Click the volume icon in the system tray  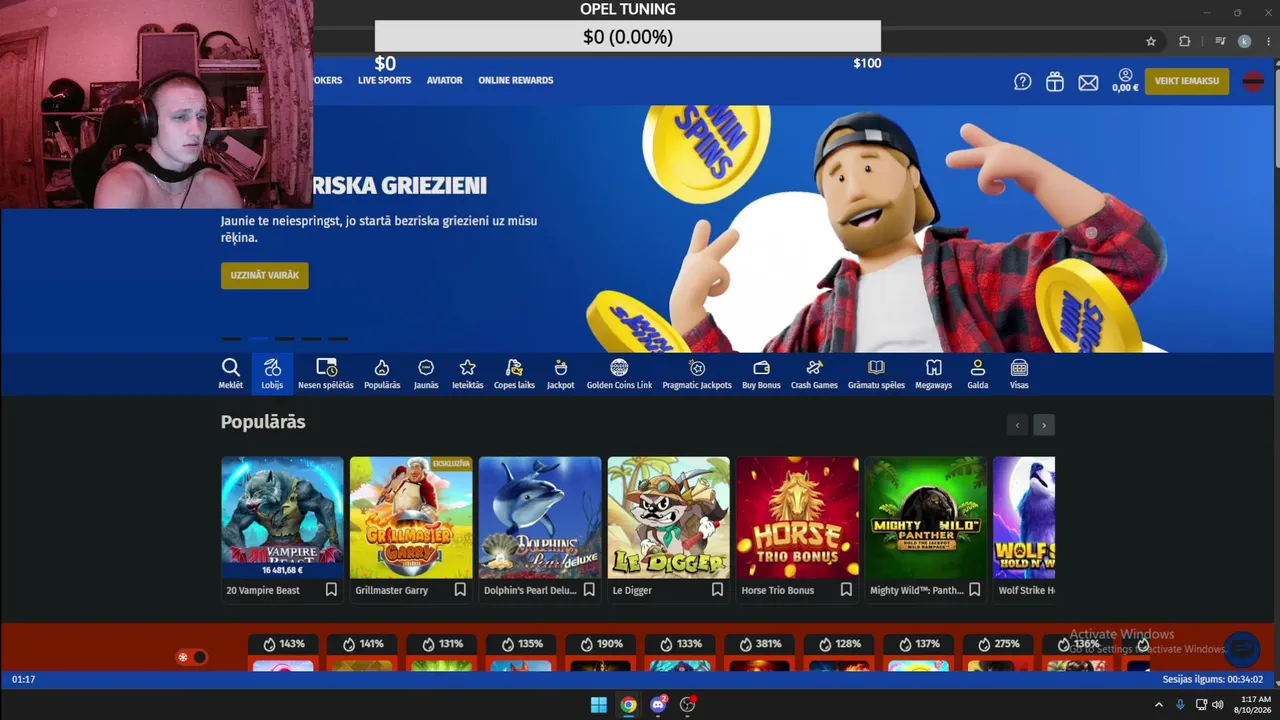click(x=1217, y=705)
